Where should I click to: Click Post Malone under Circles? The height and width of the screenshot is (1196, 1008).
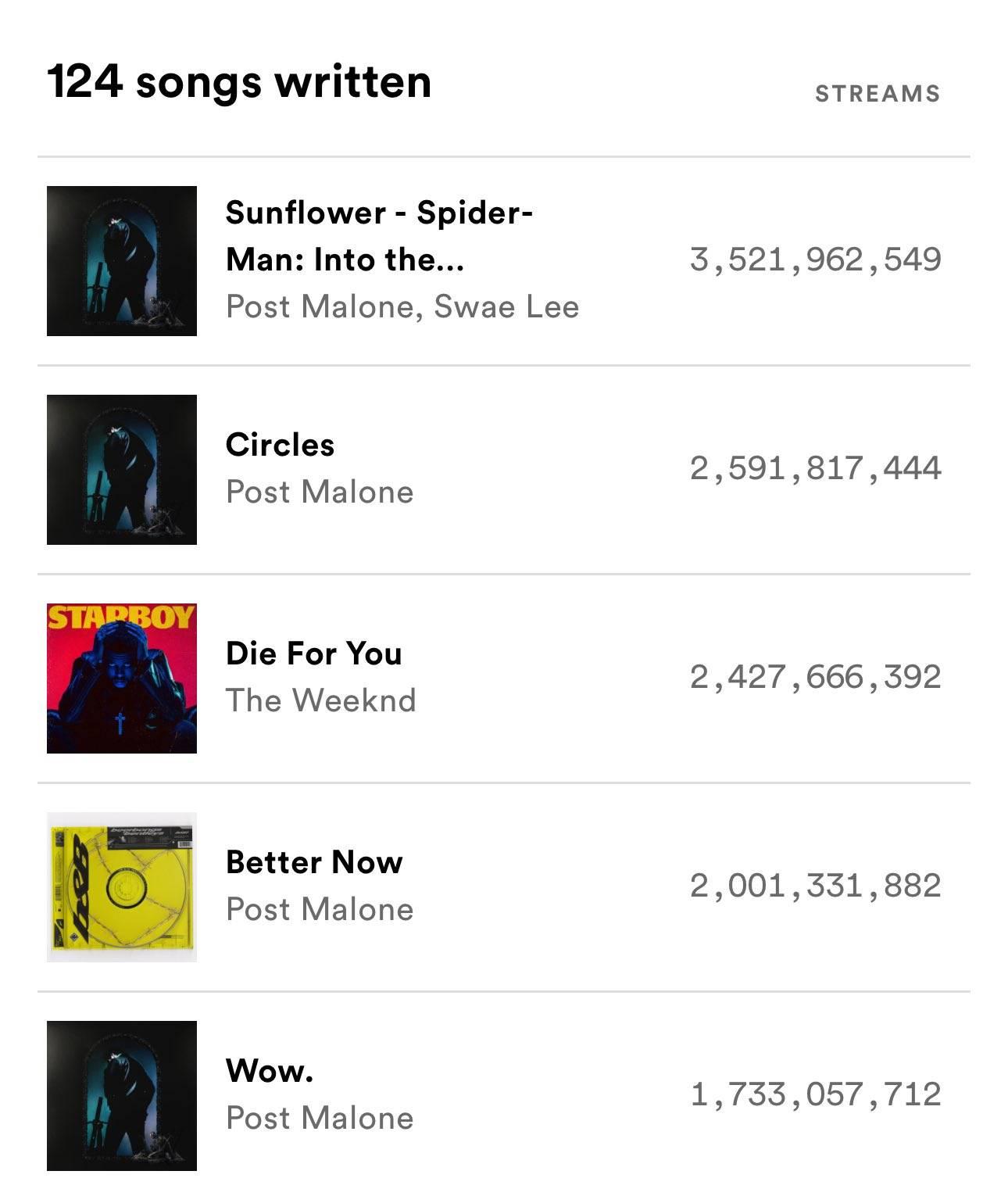click(320, 492)
